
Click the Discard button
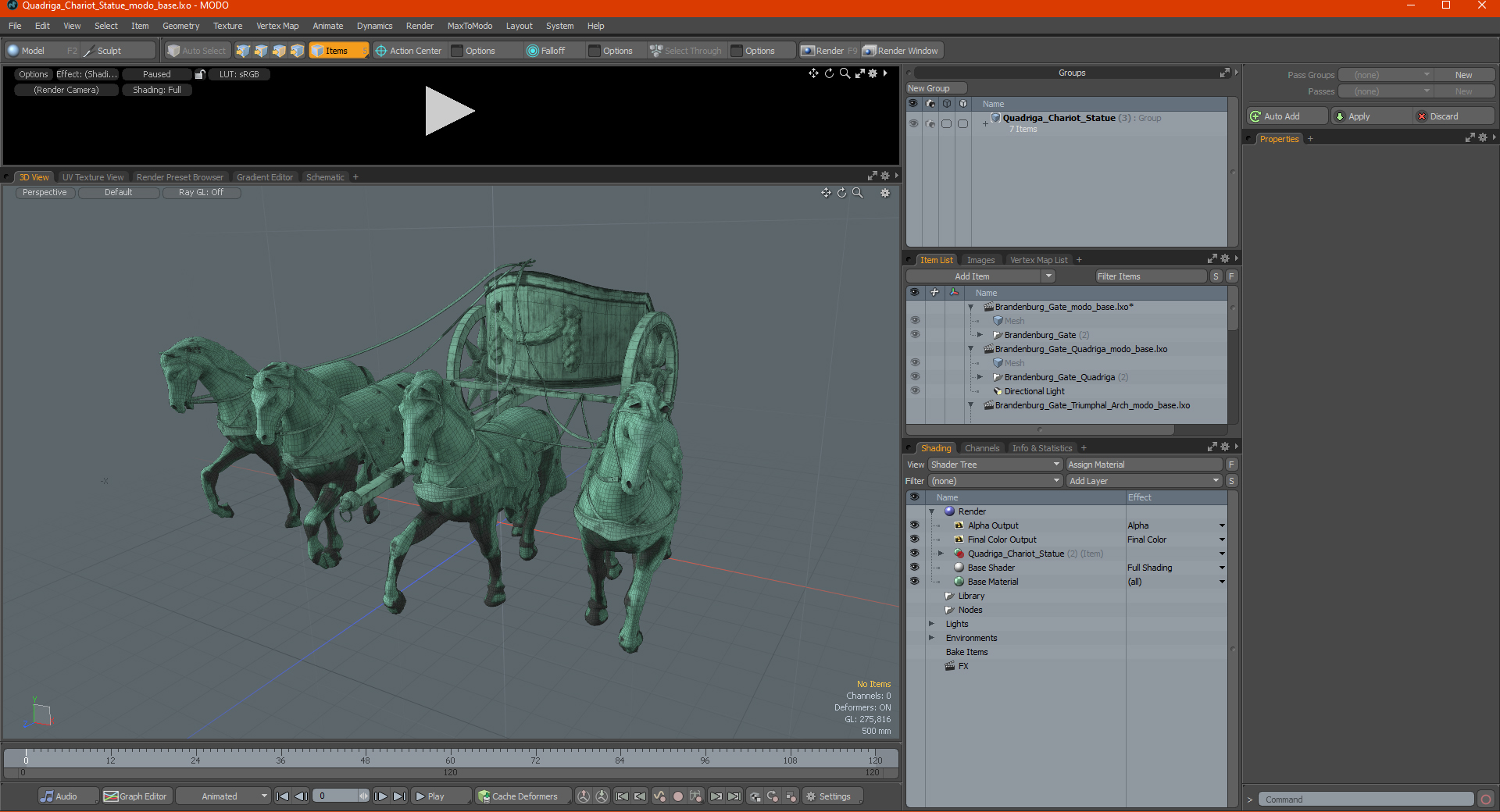coord(1454,116)
